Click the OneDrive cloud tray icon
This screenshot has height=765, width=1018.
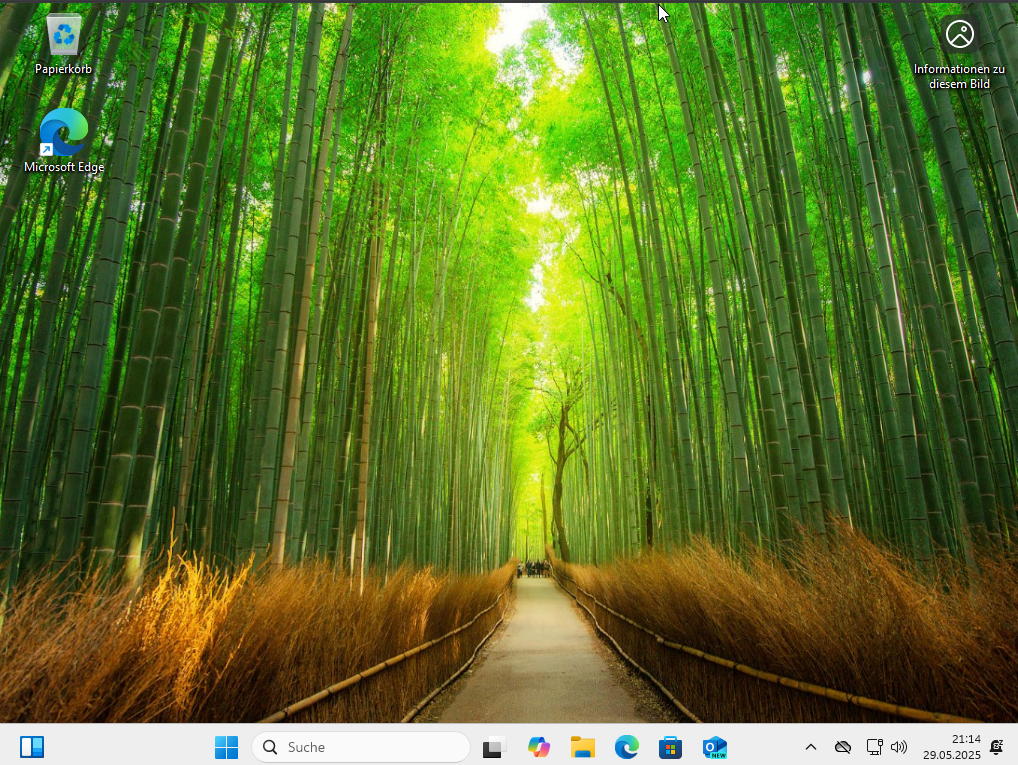pyautogui.click(x=843, y=747)
